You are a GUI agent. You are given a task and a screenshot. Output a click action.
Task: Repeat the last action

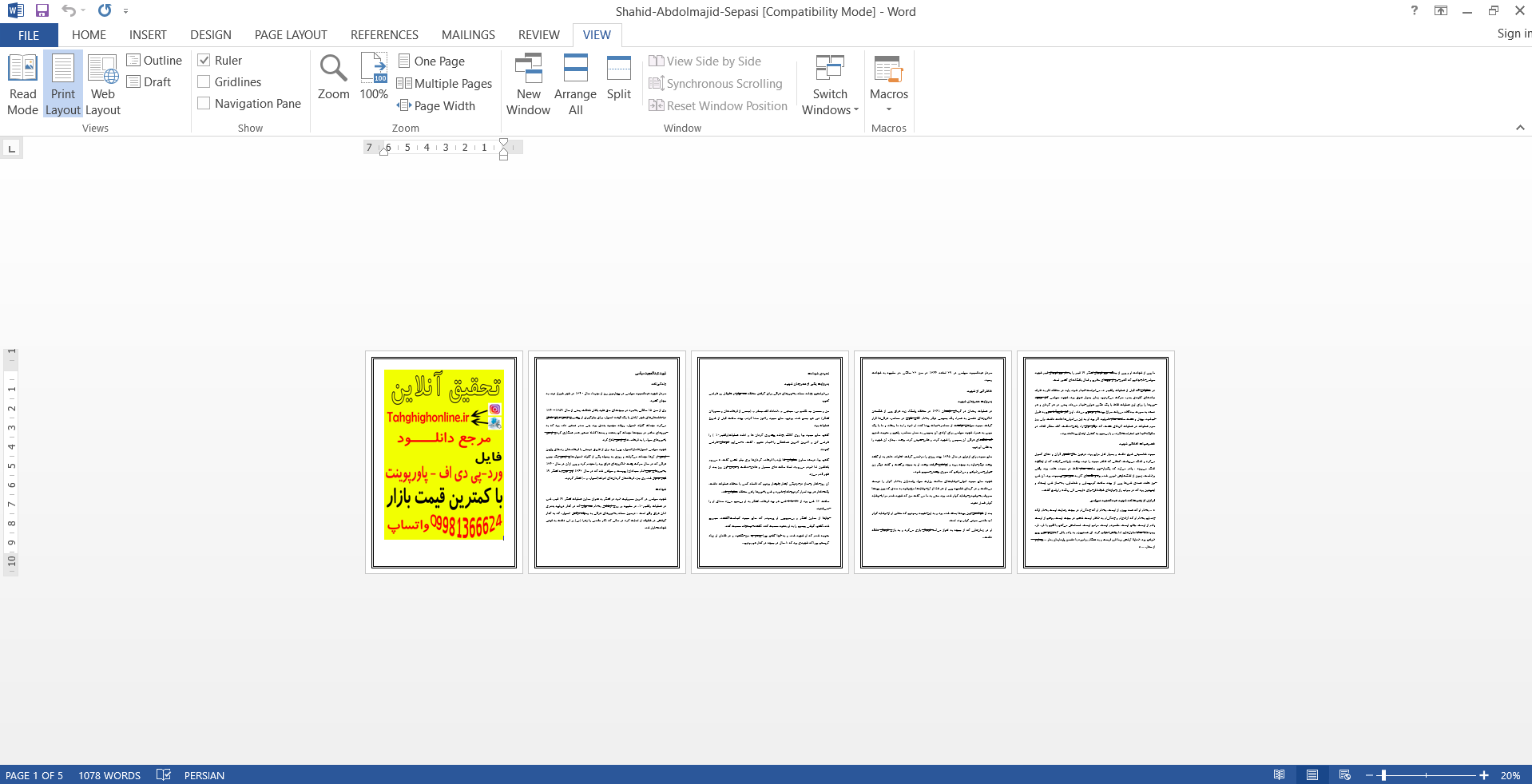(105, 11)
